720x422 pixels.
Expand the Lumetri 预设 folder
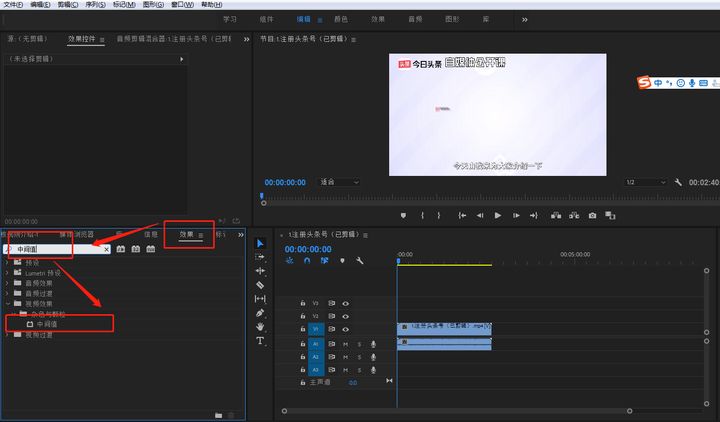pos(7,273)
